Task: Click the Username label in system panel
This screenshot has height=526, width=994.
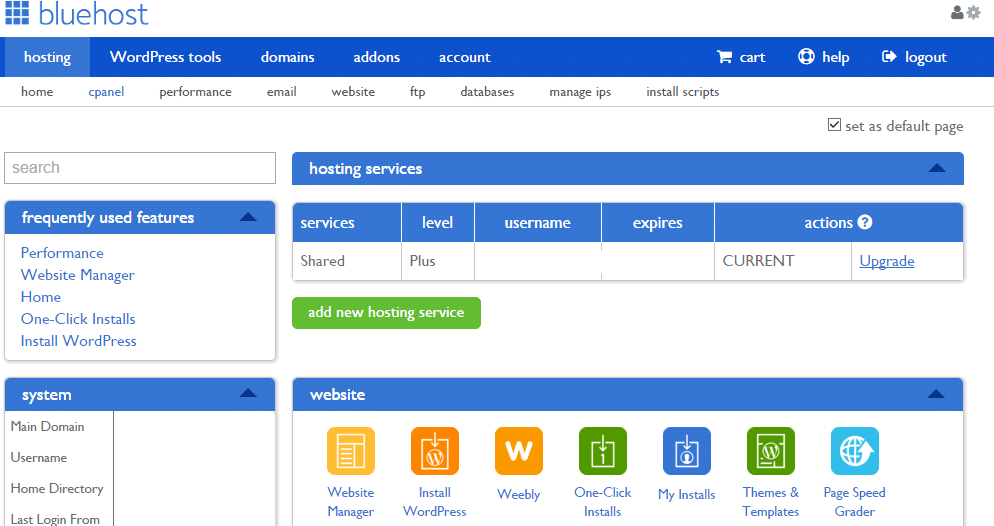Action: pos(39,458)
